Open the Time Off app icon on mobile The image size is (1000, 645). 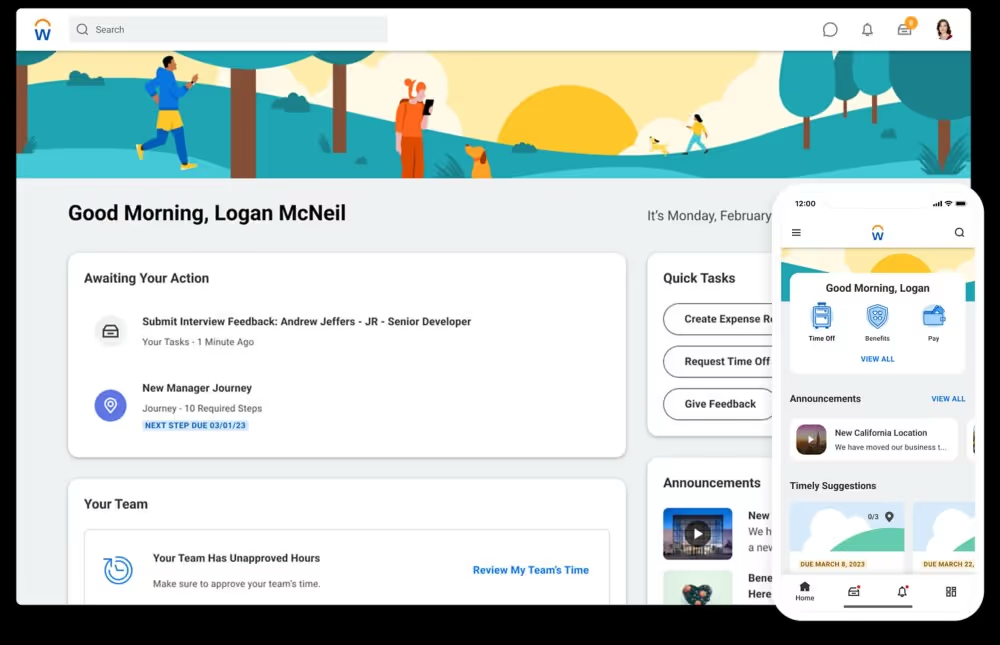pos(821,323)
